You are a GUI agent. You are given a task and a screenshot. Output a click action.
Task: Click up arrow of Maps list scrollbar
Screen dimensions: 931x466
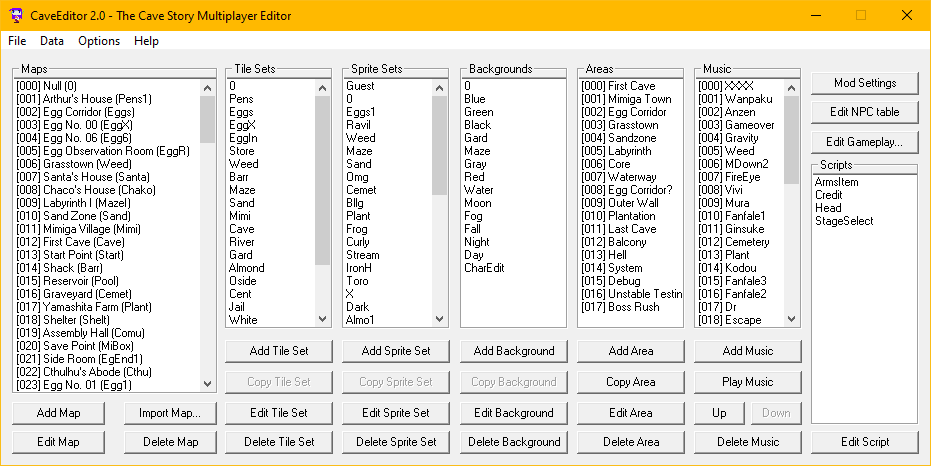(207, 88)
